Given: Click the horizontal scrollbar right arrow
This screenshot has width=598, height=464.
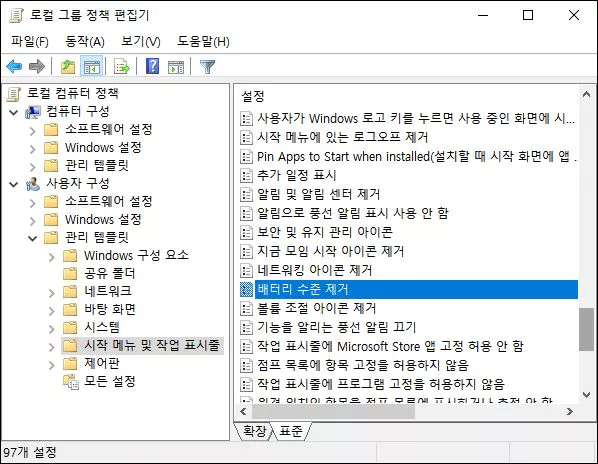Looking at the screenshot, I should [x=570, y=411].
